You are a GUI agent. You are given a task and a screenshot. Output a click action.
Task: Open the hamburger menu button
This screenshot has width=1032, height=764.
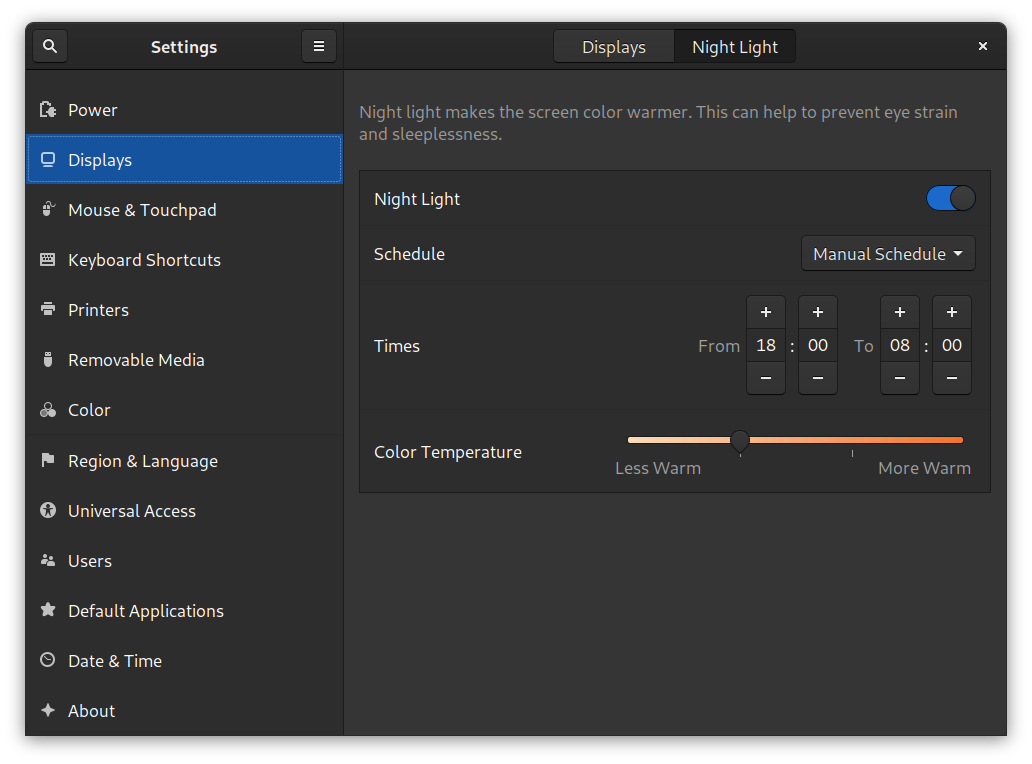click(x=319, y=46)
